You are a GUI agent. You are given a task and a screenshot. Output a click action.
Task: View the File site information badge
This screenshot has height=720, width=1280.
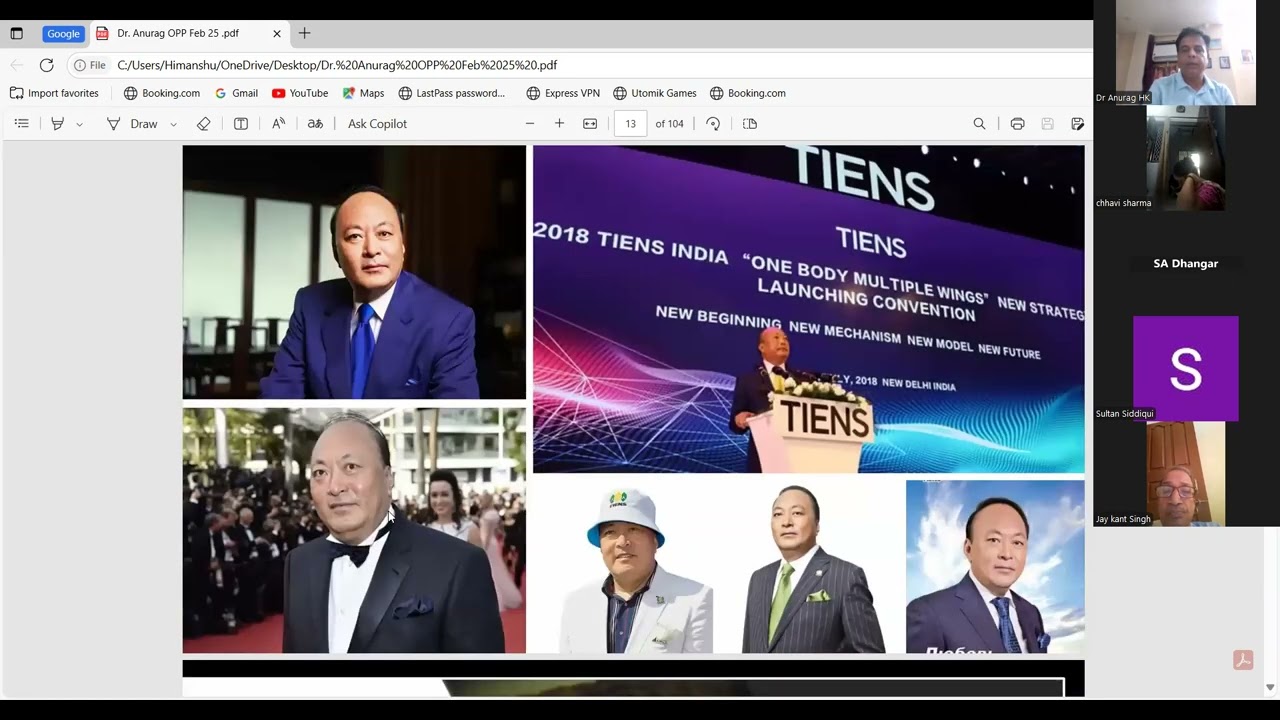coord(90,65)
